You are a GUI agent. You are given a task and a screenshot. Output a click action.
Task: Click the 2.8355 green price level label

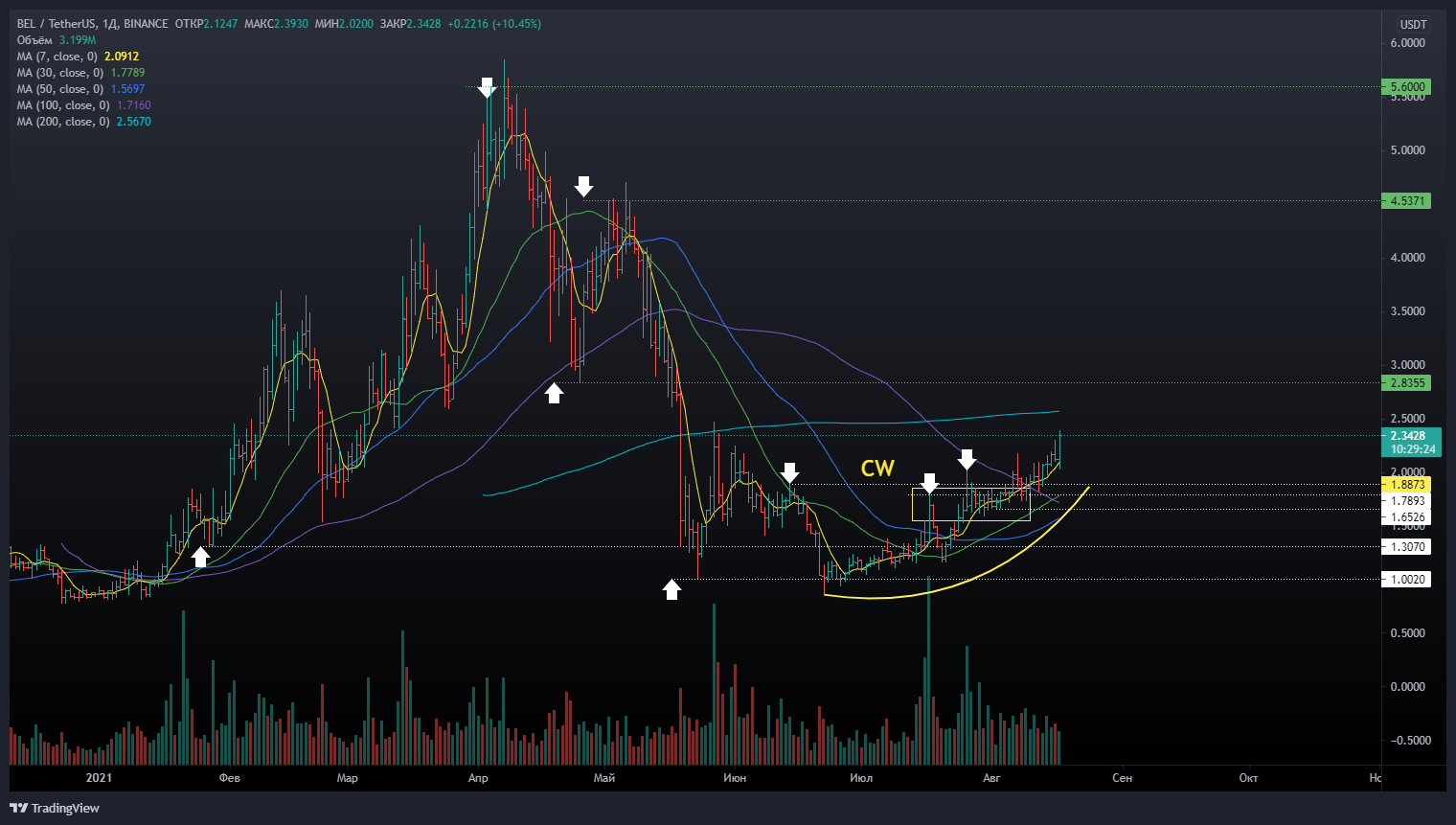1407,383
